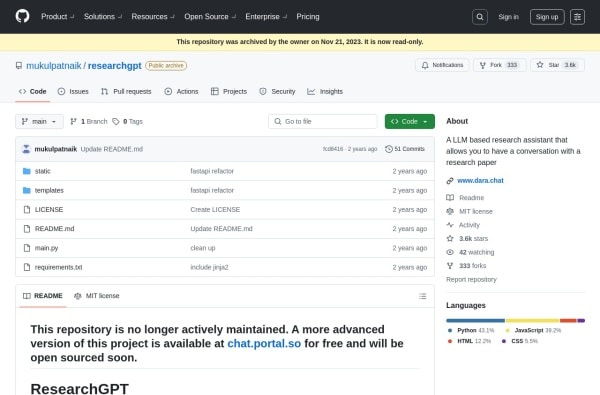This screenshot has width=600, height=395.
Task: Open JavaScript 39.2% language entry
Action: point(533,330)
